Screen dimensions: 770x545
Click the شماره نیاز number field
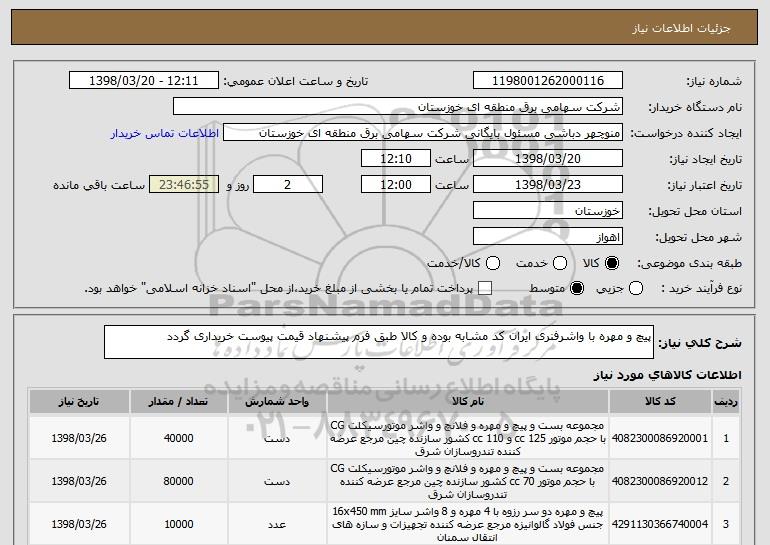tap(546, 81)
